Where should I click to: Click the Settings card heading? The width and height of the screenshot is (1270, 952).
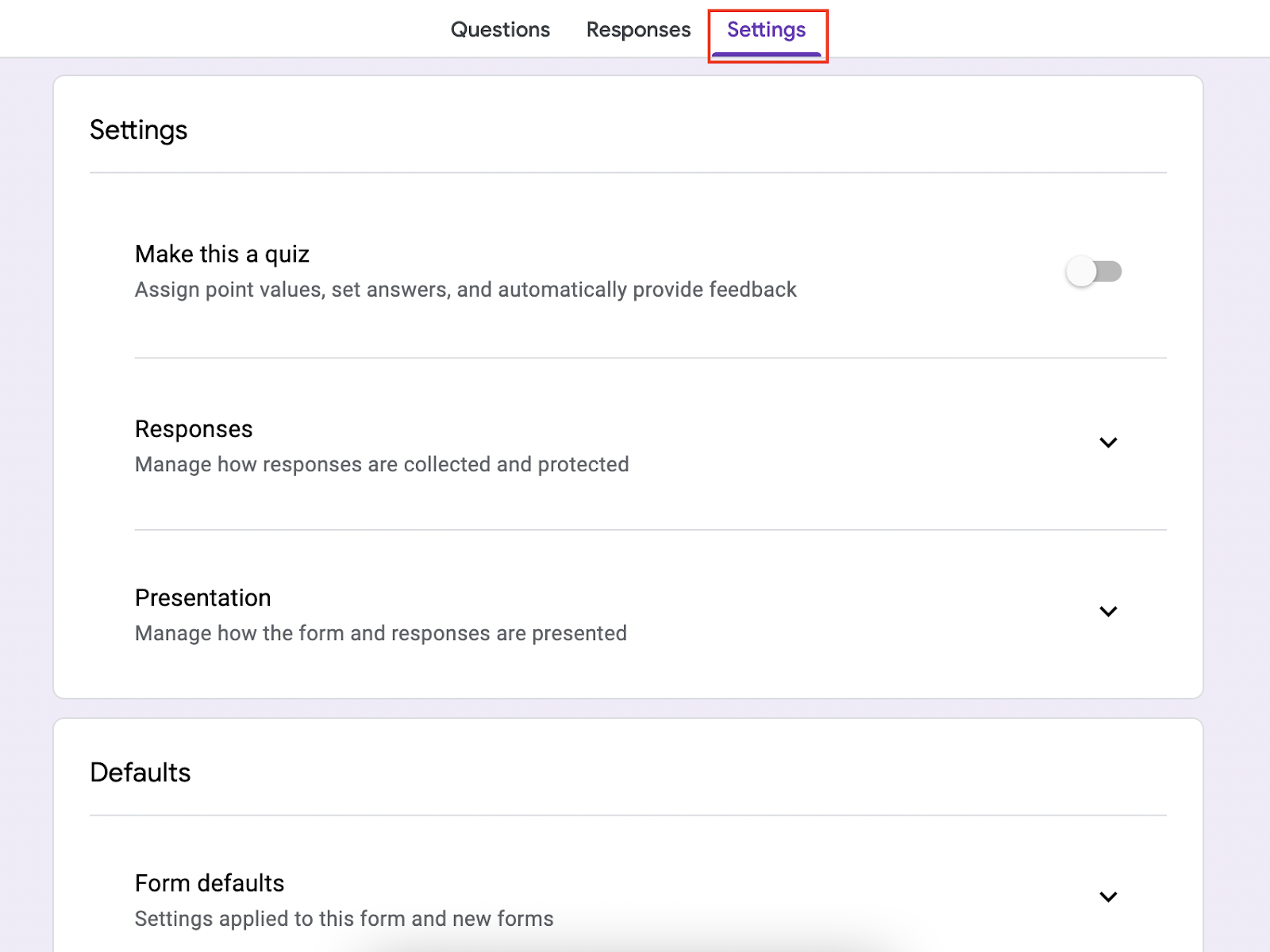(x=139, y=130)
